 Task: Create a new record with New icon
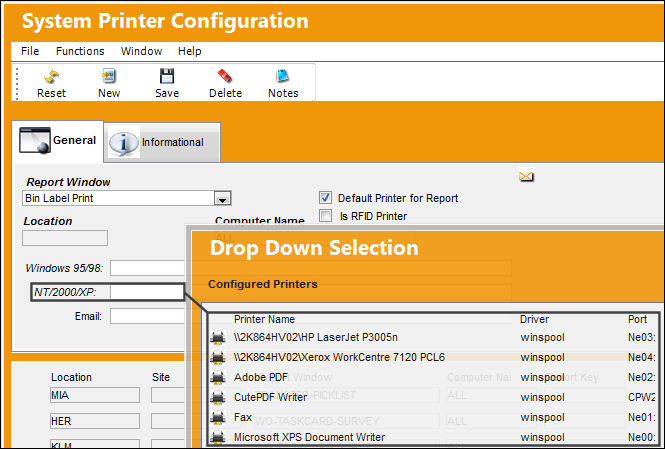[x=109, y=76]
